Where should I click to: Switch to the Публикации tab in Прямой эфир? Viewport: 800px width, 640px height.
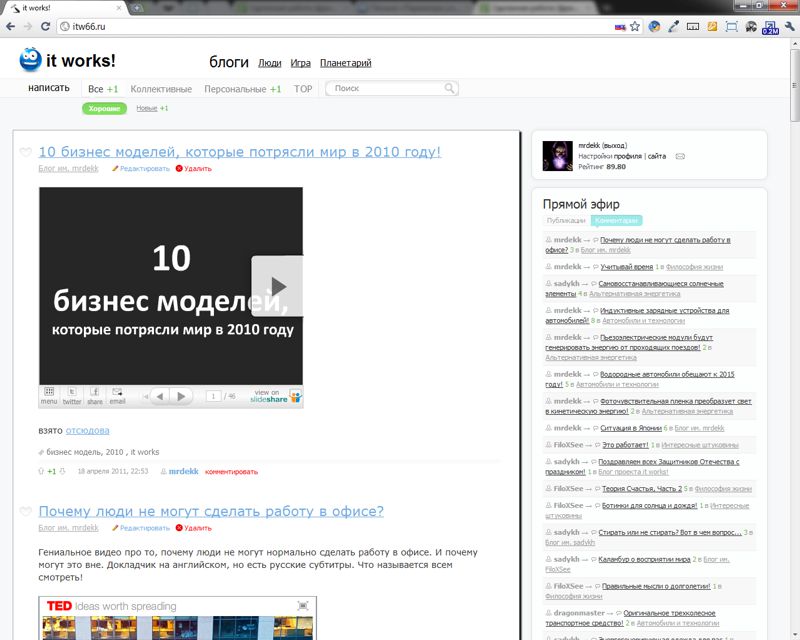[x=565, y=220]
